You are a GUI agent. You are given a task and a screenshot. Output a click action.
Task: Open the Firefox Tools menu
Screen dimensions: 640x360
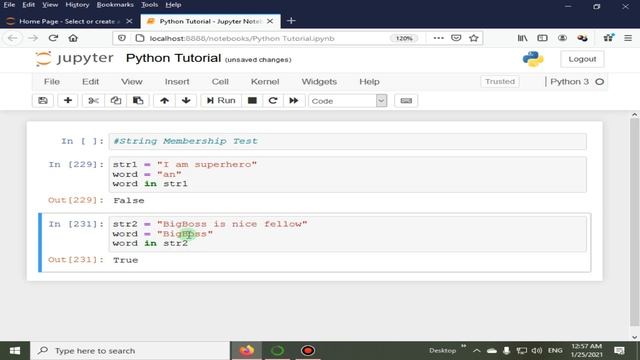tap(149, 5)
